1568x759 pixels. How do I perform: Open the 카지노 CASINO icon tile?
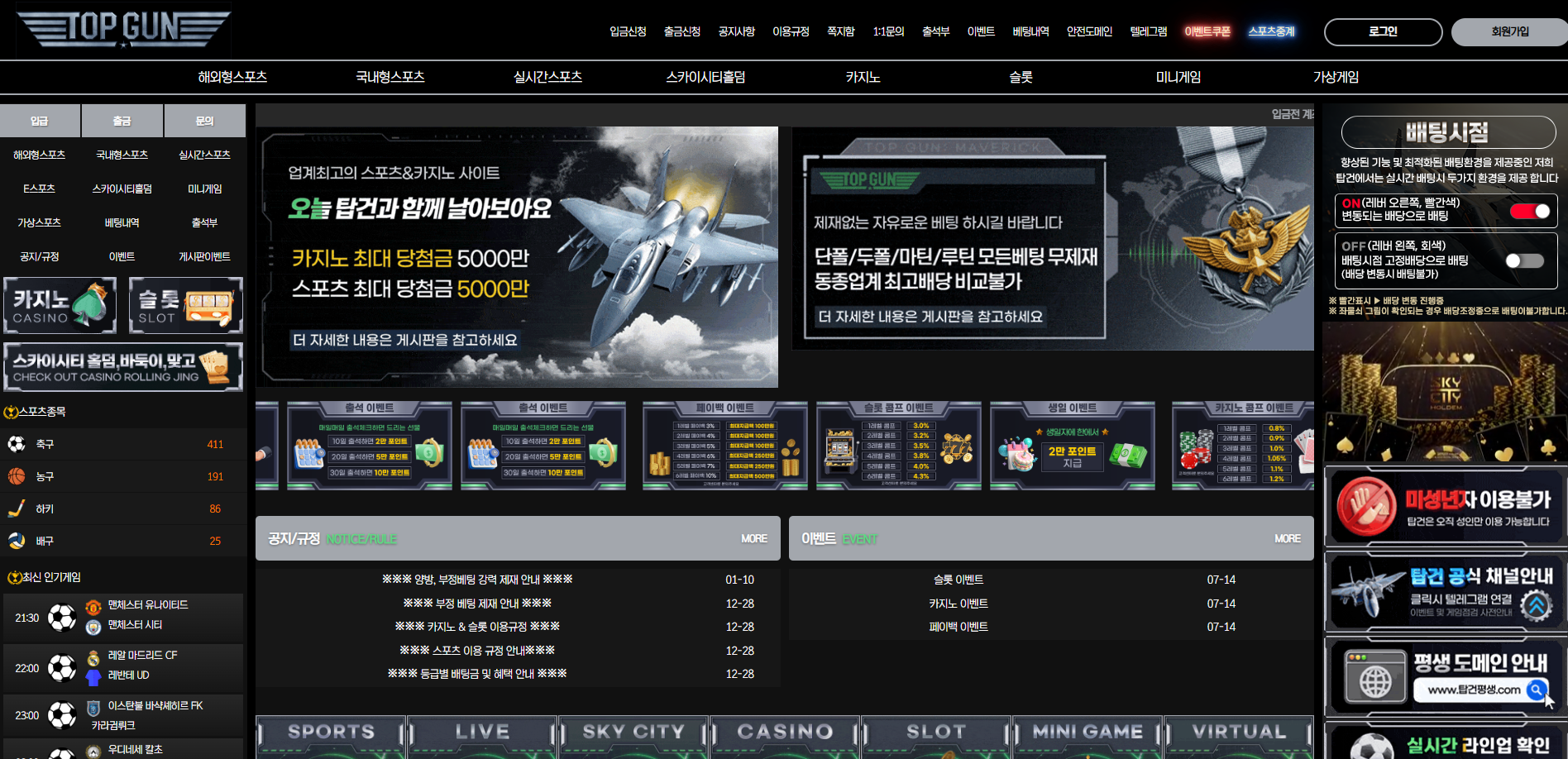click(60, 305)
